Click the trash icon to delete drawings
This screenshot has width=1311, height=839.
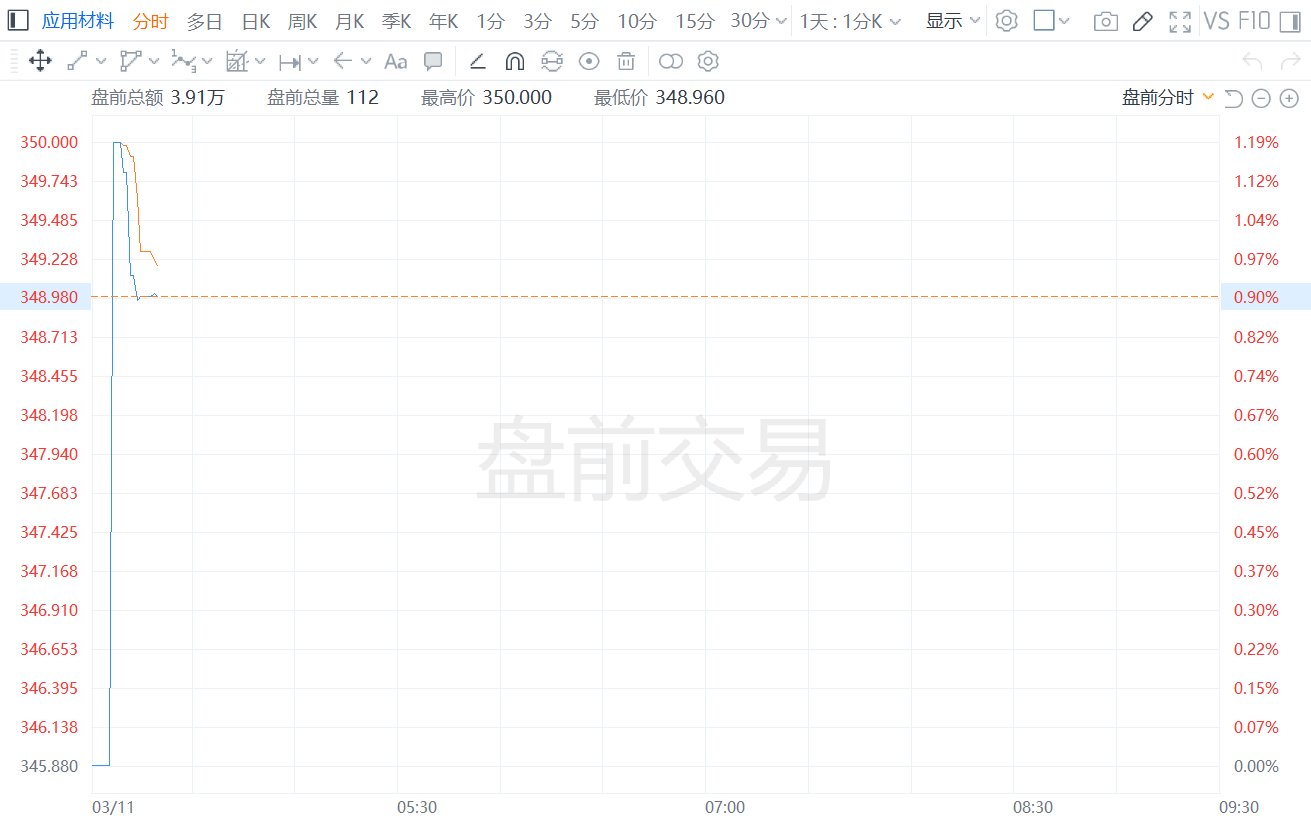[626, 62]
